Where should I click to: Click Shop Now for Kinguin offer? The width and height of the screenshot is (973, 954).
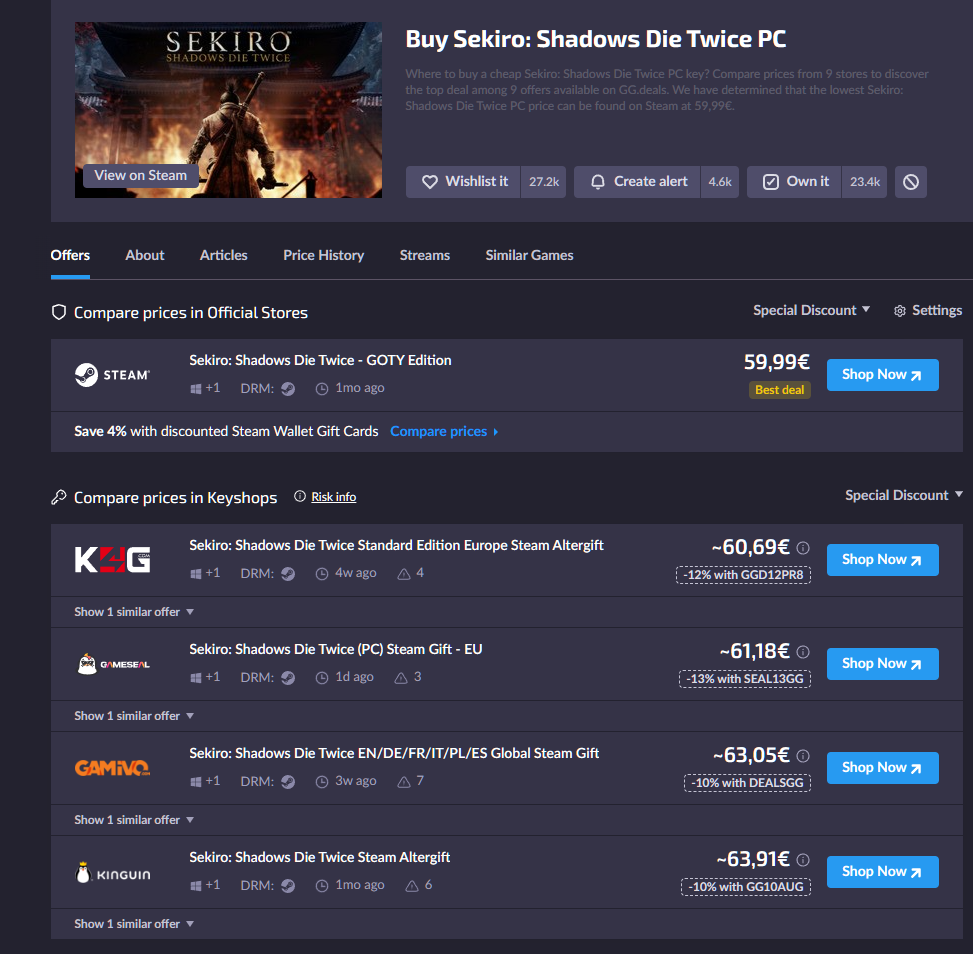tap(882, 872)
